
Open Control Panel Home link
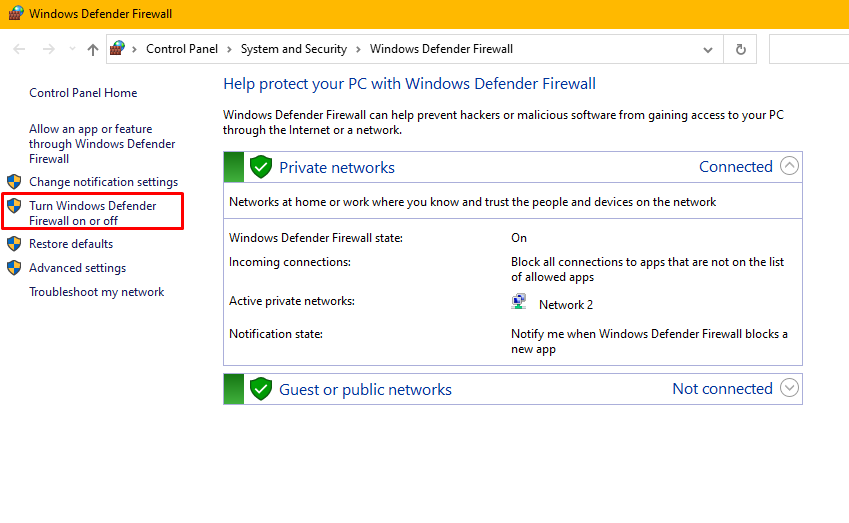pyautogui.click(x=83, y=93)
